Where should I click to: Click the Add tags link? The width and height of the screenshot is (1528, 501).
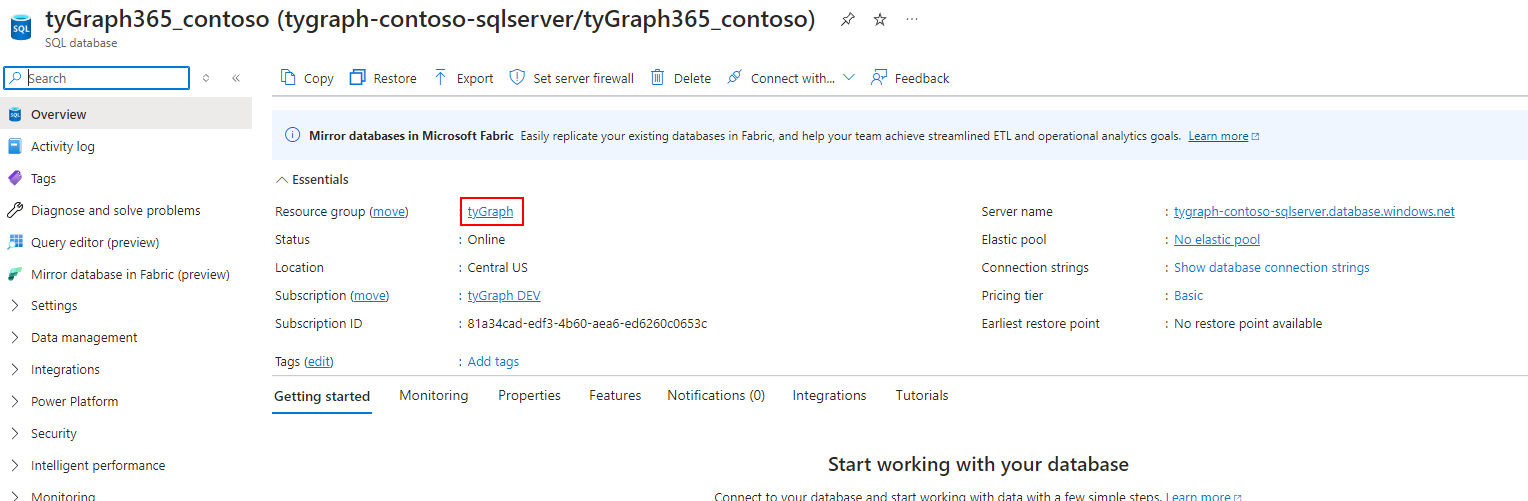[493, 361]
